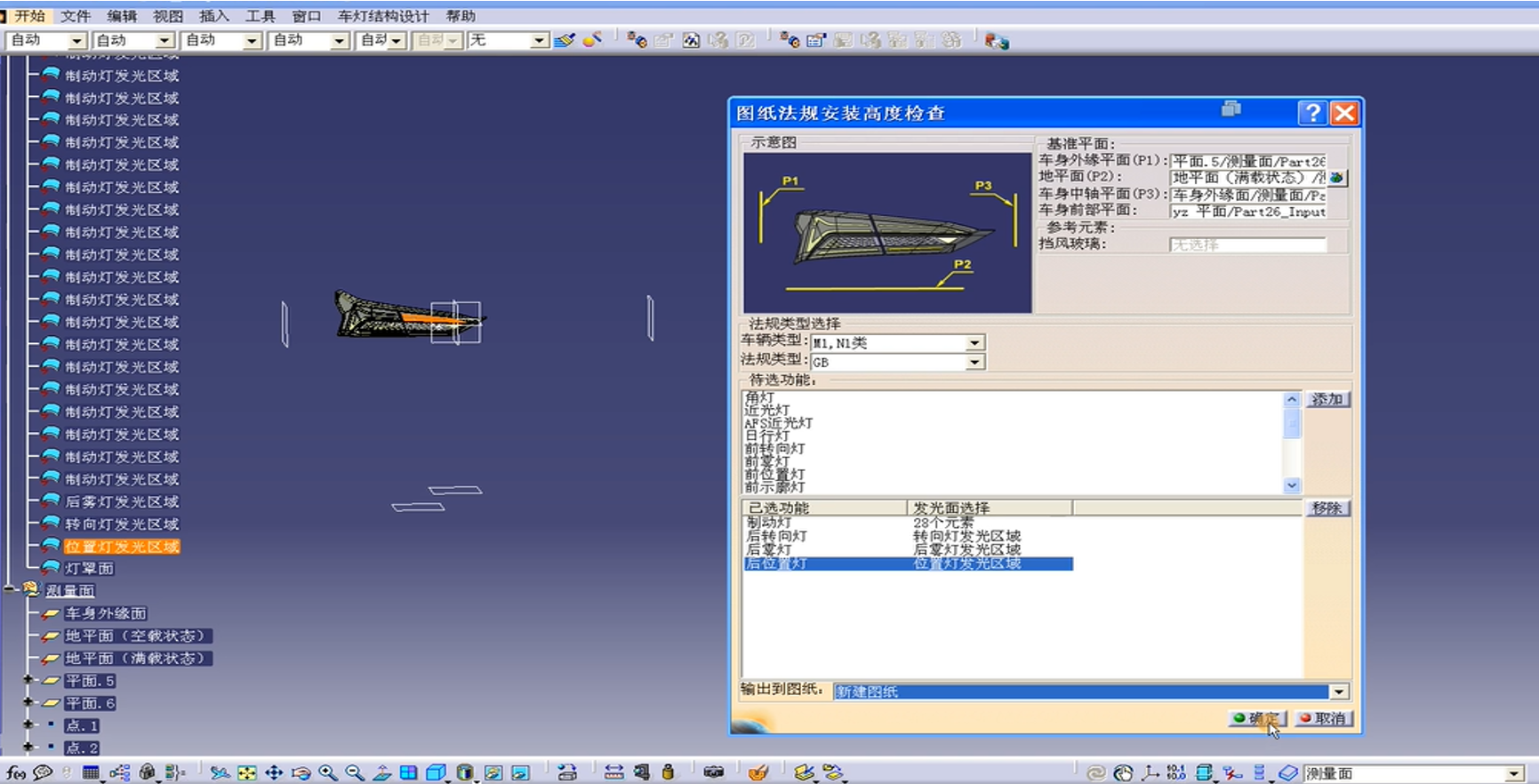This screenshot has width=1539, height=784.
Task: Click the axis system icon in bottom toolbar
Action: coord(1150,772)
